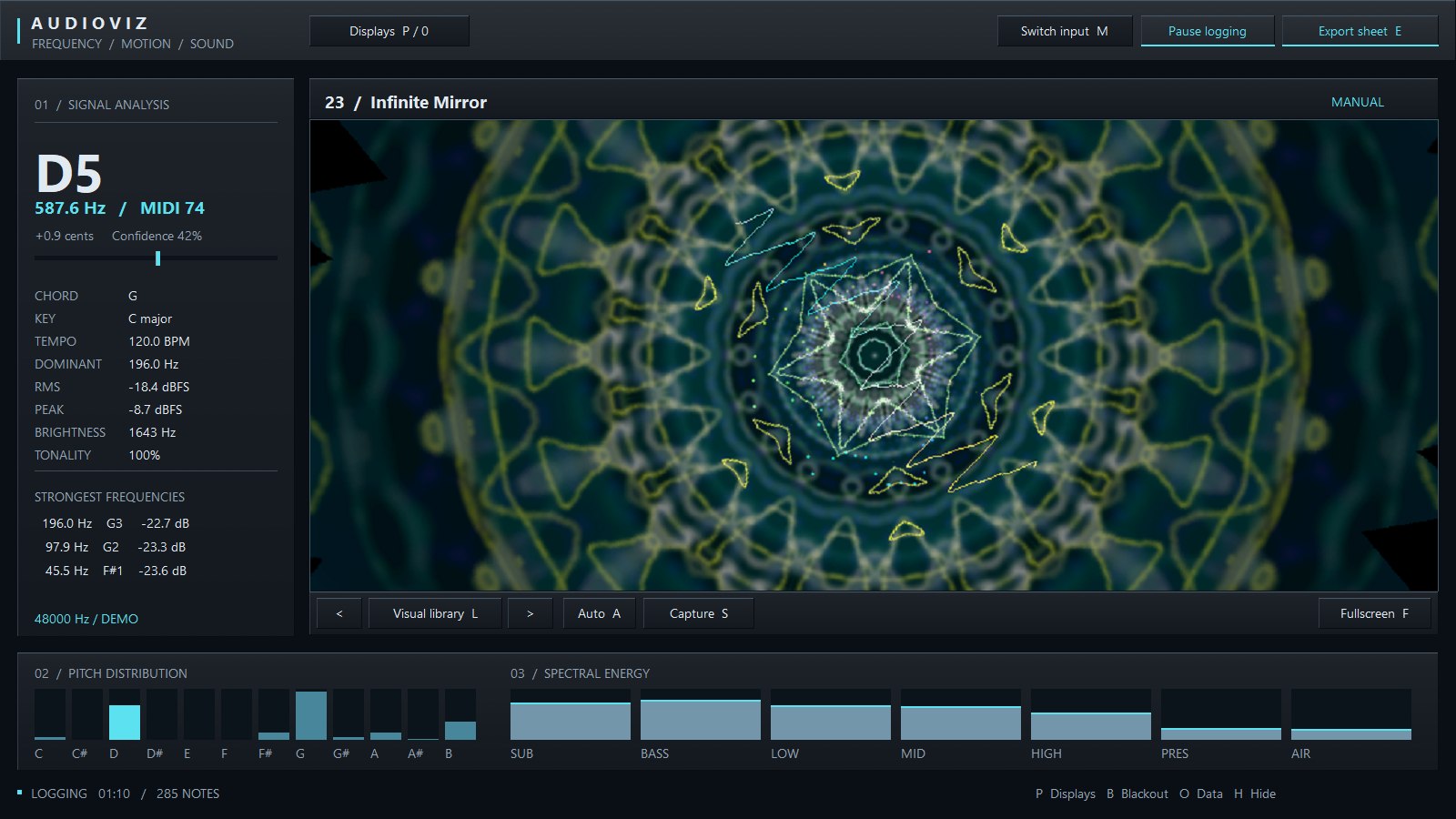Click the 48000 Hz / DEMO link
The height and width of the screenshot is (819, 1456).
(x=86, y=619)
